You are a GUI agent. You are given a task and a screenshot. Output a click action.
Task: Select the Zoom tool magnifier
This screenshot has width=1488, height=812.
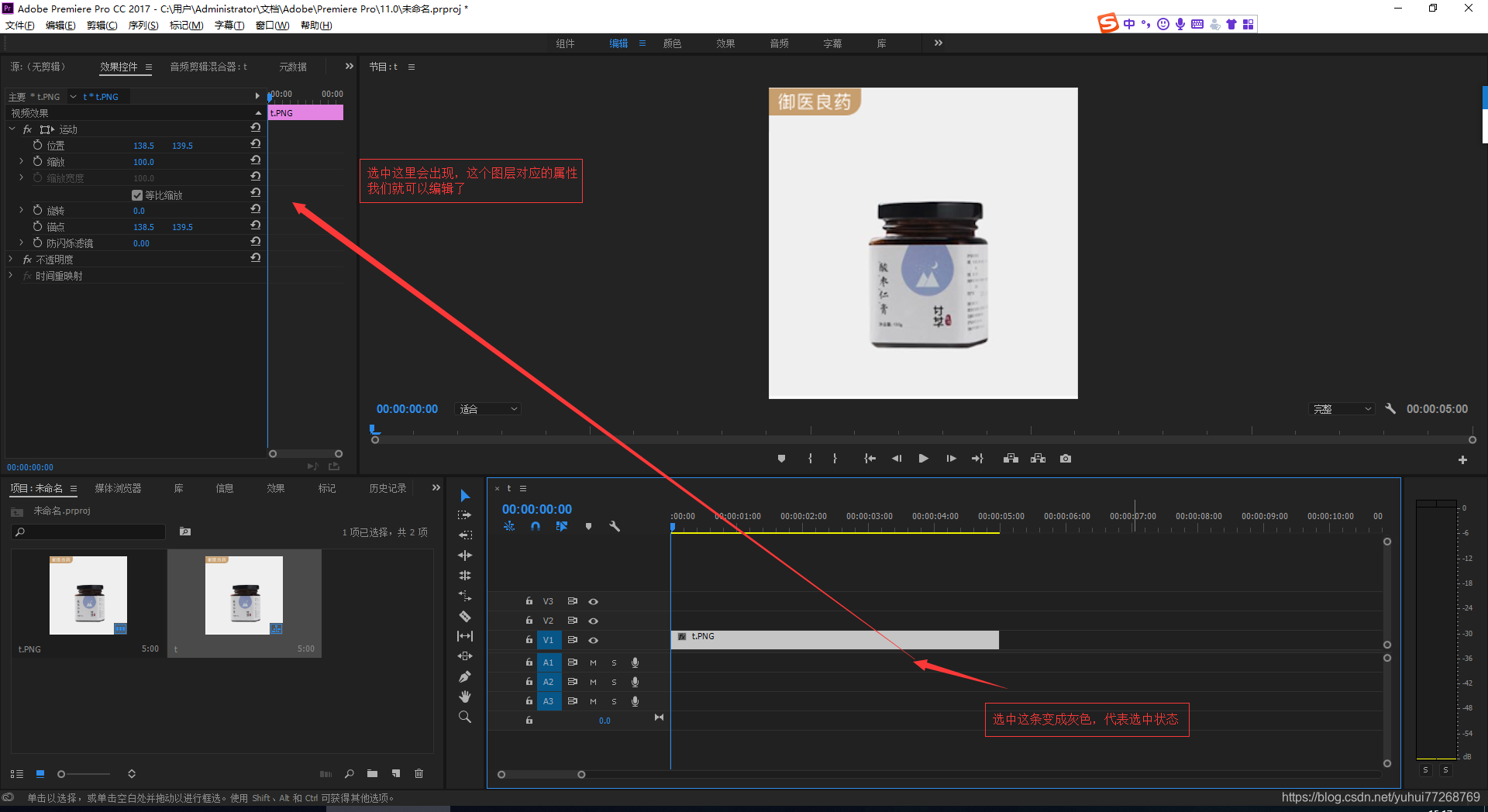pos(465,717)
